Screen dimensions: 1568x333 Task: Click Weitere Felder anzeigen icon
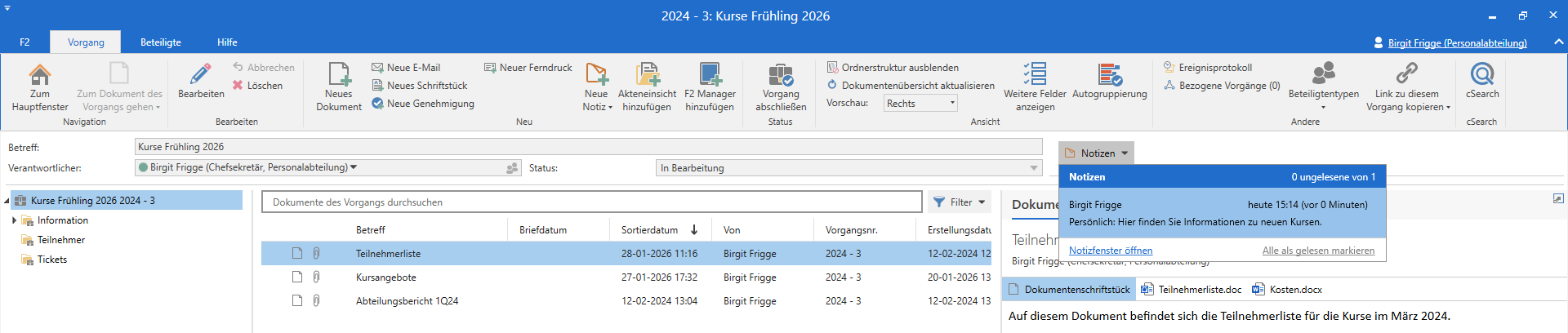1035,75
